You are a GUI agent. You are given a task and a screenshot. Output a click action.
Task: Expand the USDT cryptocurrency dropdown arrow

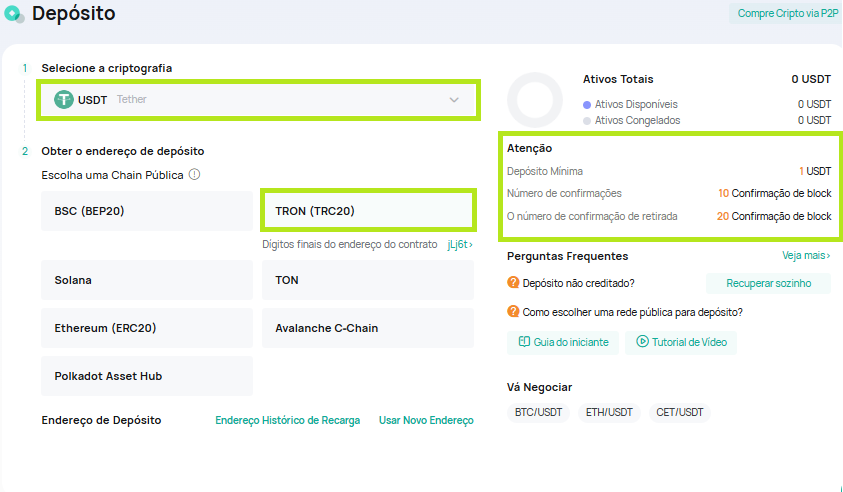tap(454, 100)
